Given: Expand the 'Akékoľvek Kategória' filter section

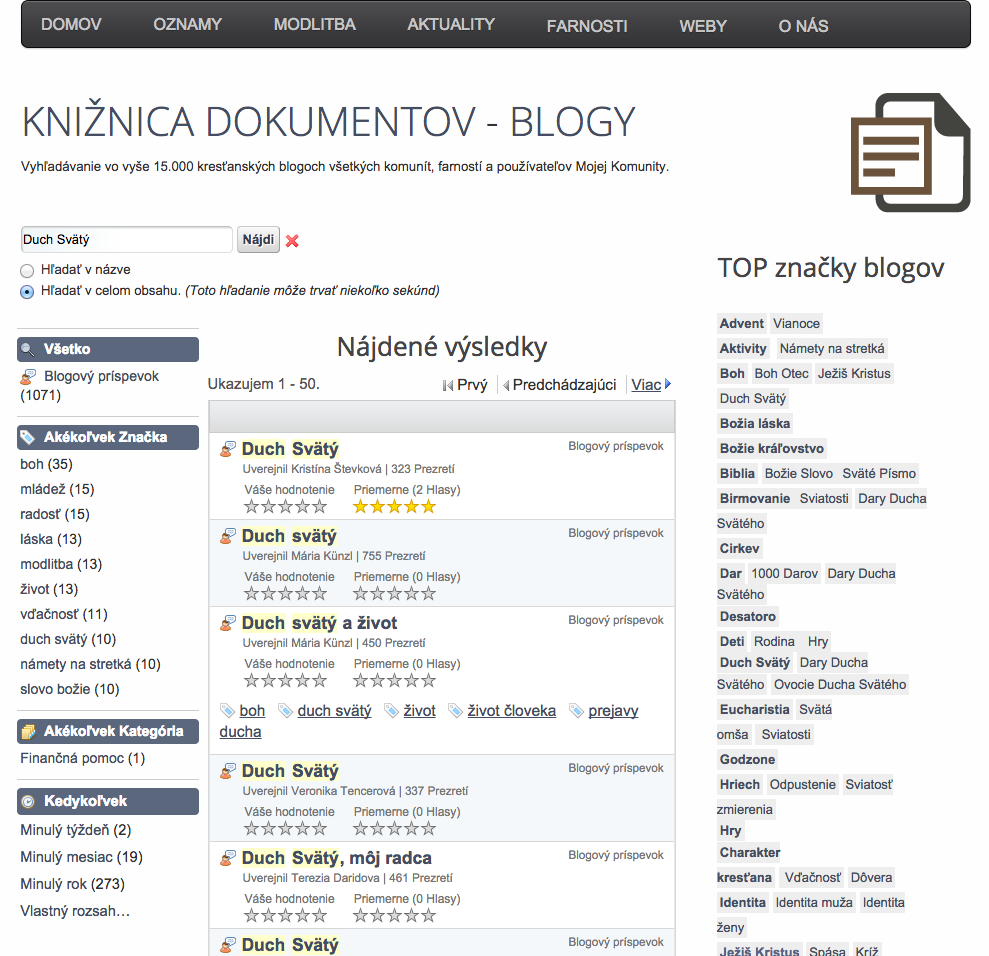Looking at the screenshot, I should (x=108, y=732).
